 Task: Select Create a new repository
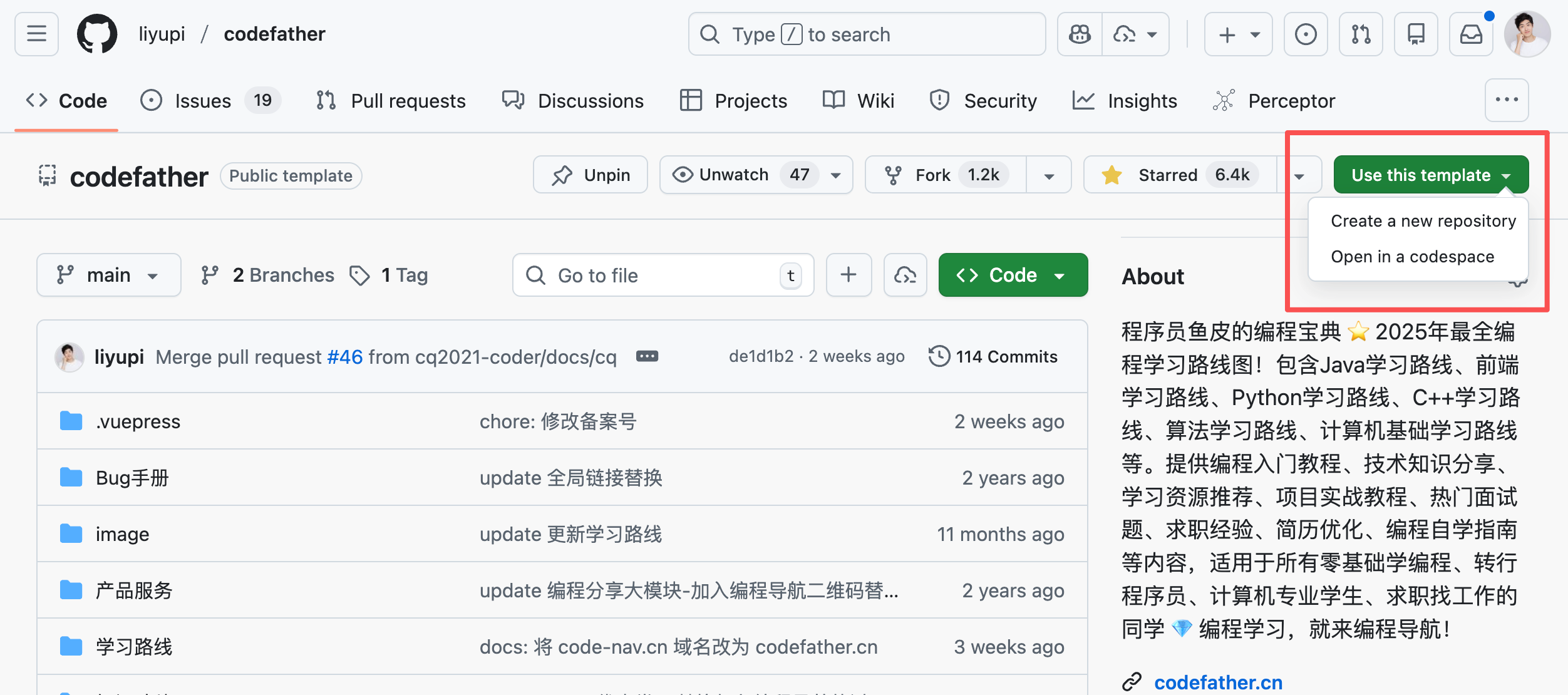pyautogui.click(x=1423, y=221)
